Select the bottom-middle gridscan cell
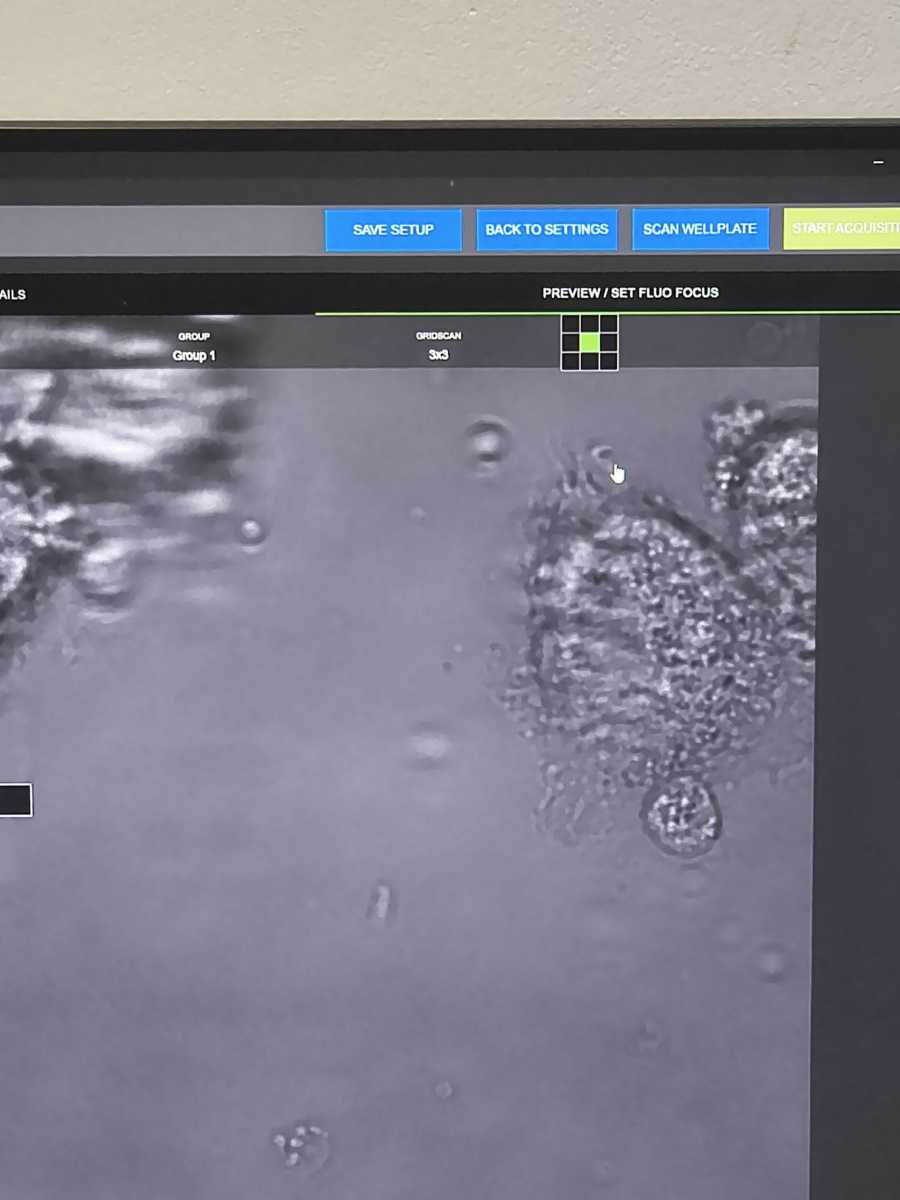900x1200 pixels. click(x=589, y=361)
